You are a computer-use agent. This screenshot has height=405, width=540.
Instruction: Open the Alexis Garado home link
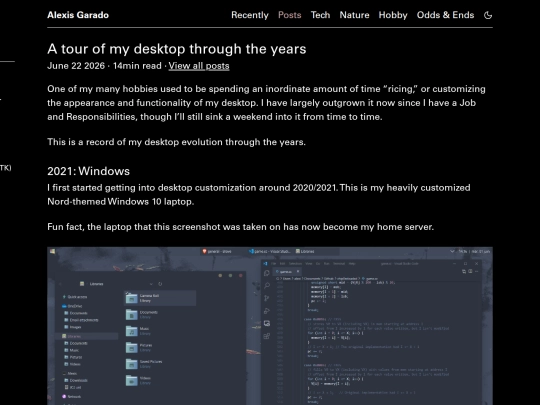tap(78, 15)
